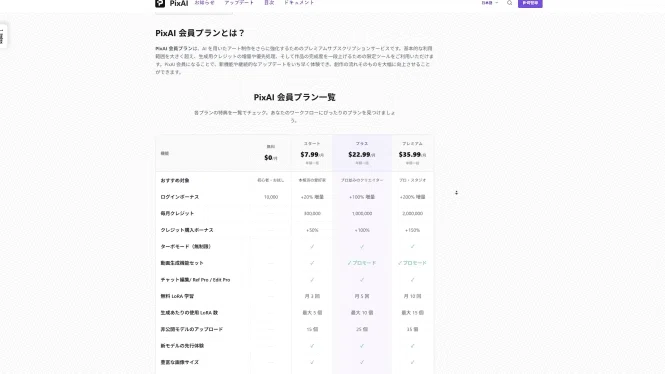Viewport: 665px width, 374px height.
Task: Click the 生成あたりの使用 LoRA 数 label
Action: tap(189, 313)
